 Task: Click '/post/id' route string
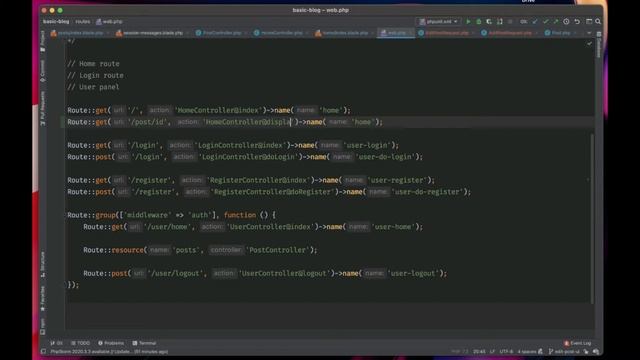tap(148, 122)
